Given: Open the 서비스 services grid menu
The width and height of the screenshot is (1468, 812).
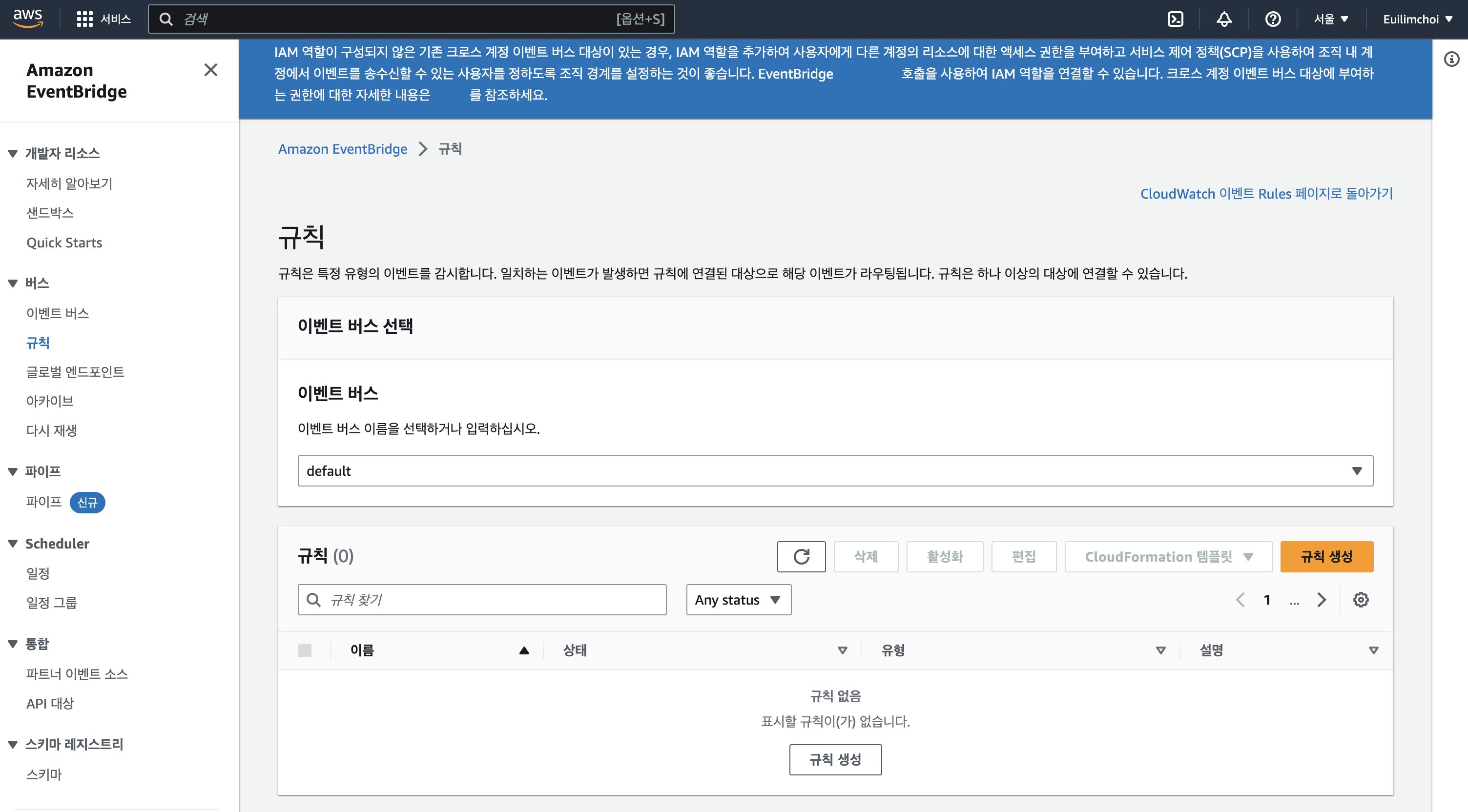Looking at the screenshot, I should (x=103, y=20).
